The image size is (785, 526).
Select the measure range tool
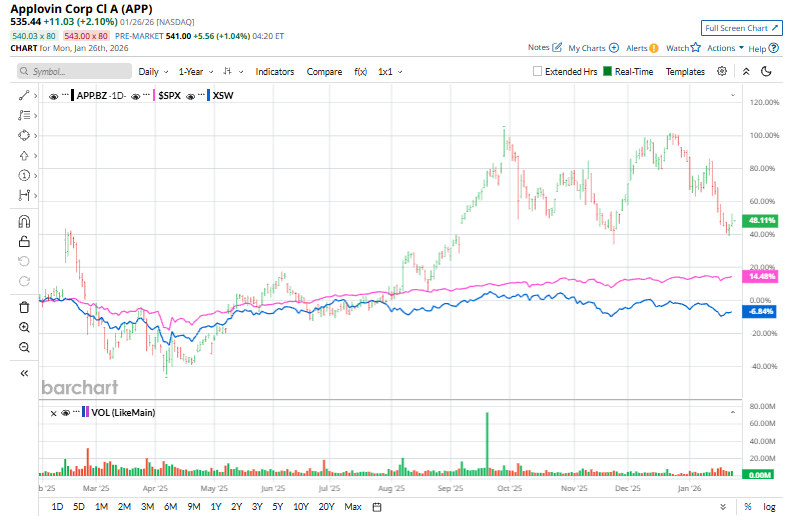(24, 195)
